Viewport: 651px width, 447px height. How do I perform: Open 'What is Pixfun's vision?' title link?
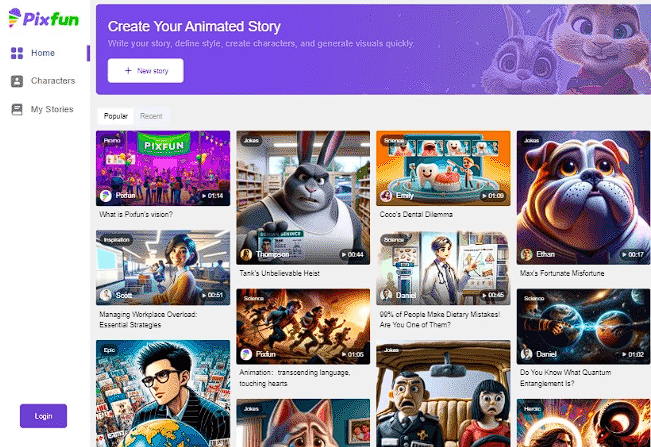(x=136, y=215)
